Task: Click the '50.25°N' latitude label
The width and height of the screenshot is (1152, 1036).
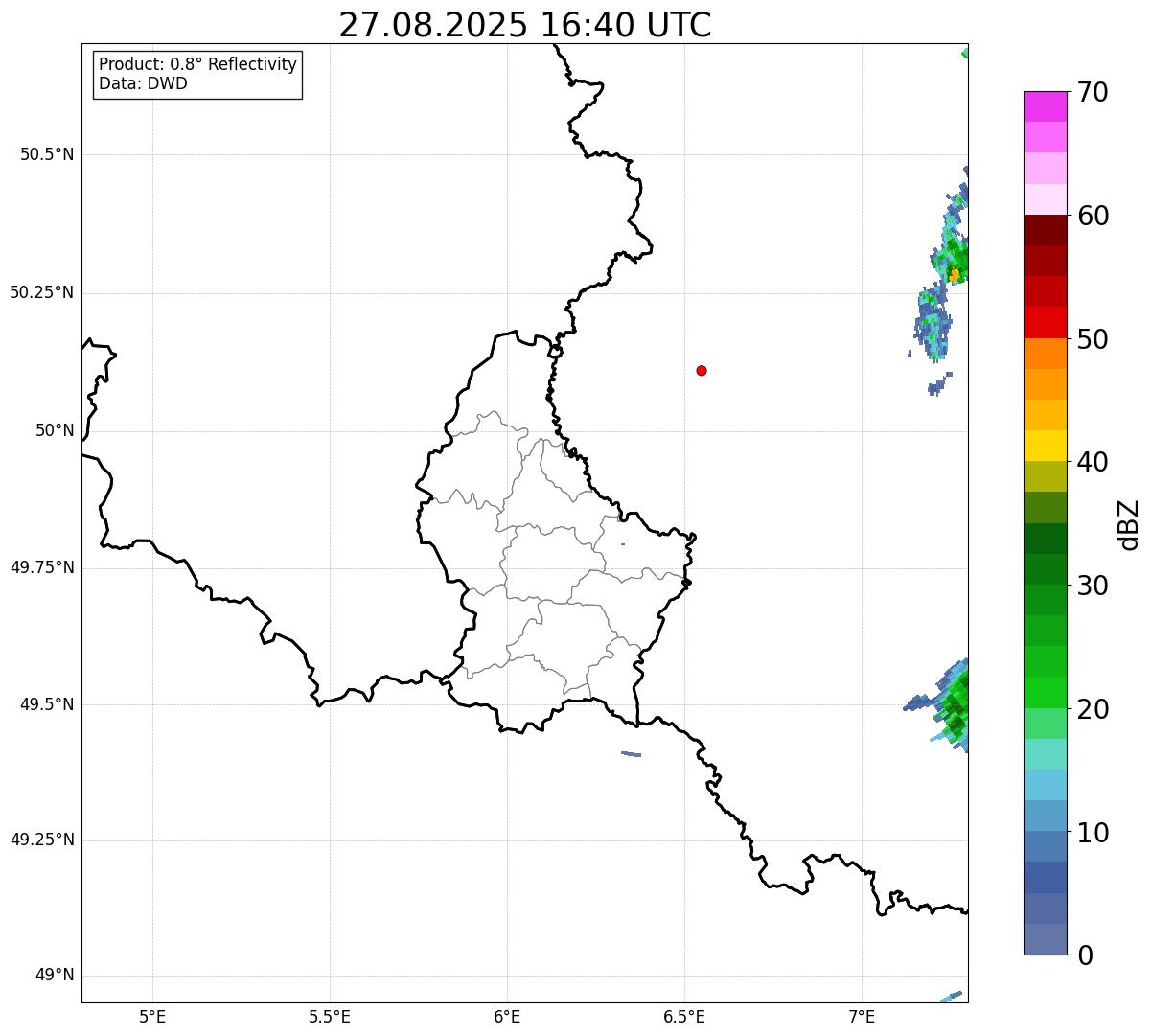Action: (42, 292)
